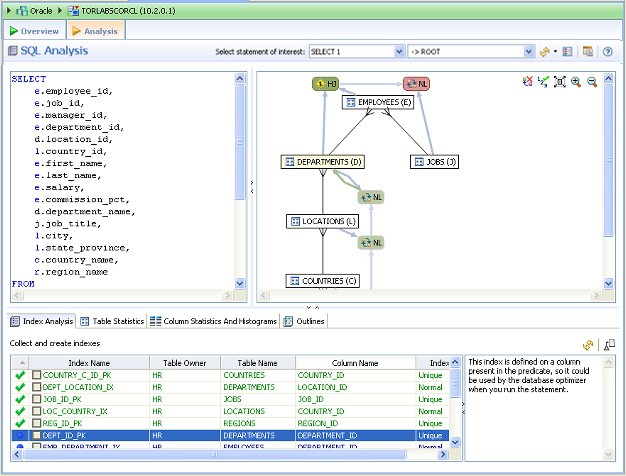Click the JOBS (J) table node
The image size is (626, 476).
(434, 162)
